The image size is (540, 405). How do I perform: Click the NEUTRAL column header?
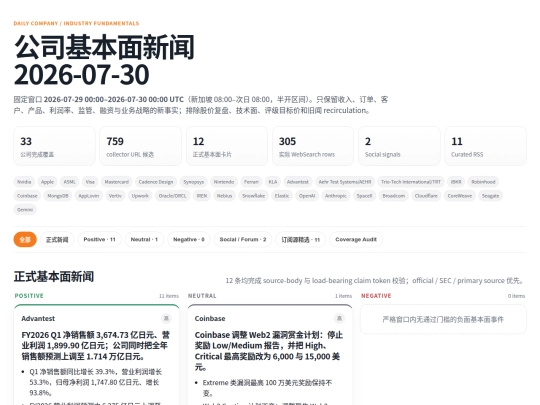tap(202, 296)
